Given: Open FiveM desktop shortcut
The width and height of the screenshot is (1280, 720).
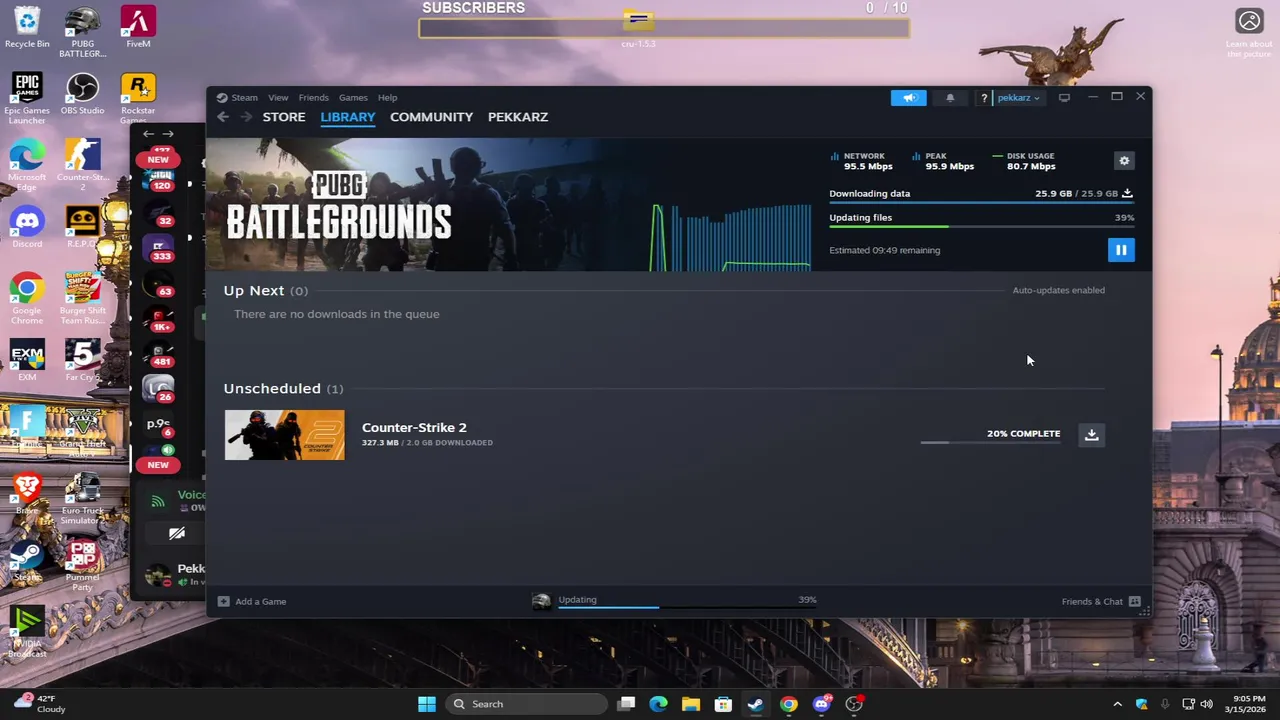Looking at the screenshot, I should click(138, 27).
